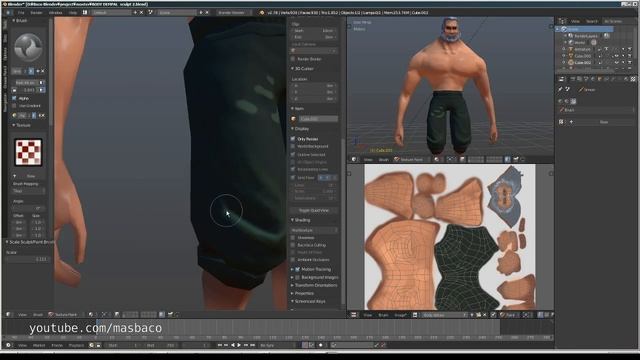Toggle the Only Render checkbox
The width and height of the screenshot is (640, 360).
pyautogui.click(x=293, y=139)
